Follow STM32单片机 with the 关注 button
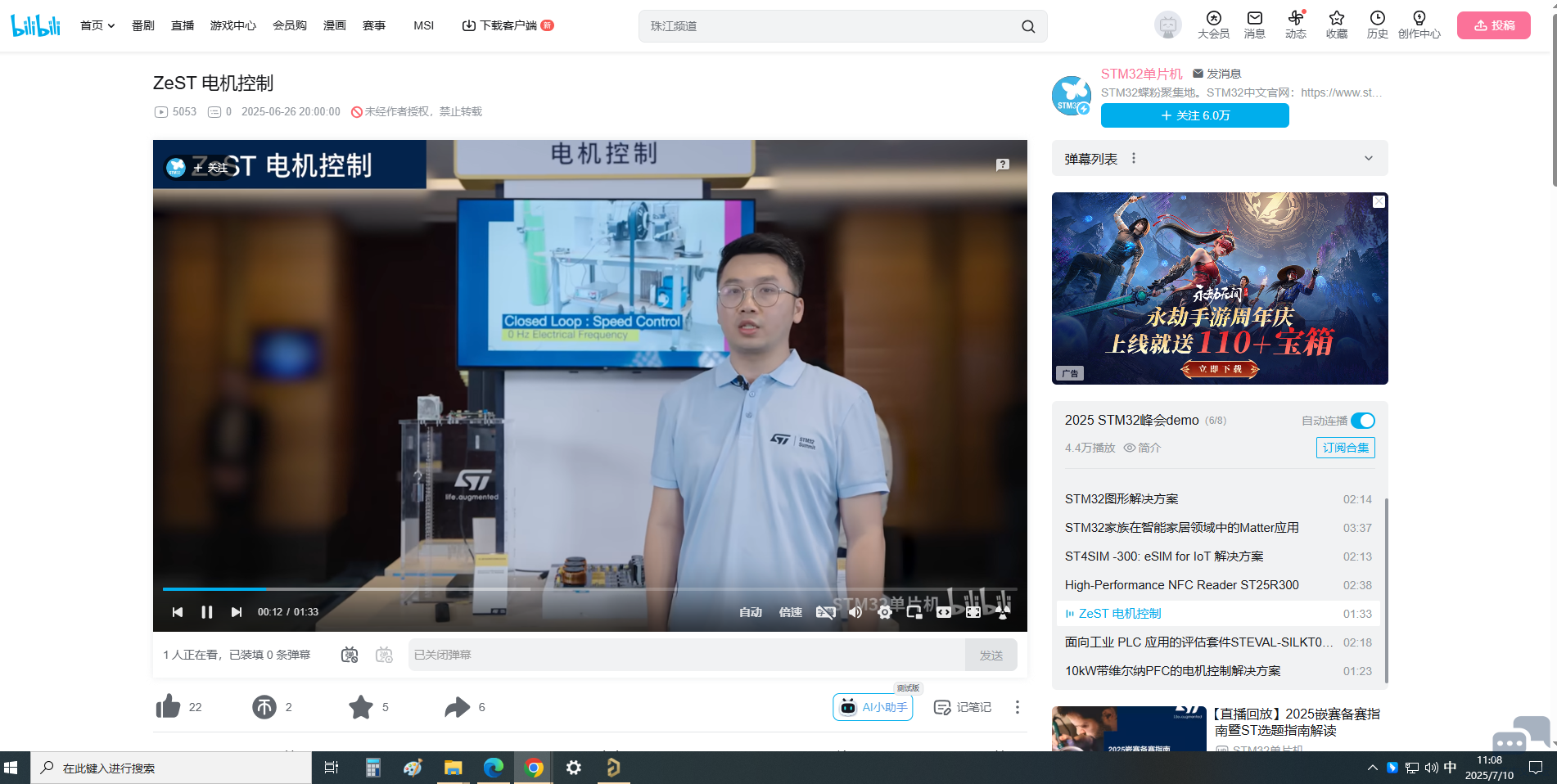 coord(1195,115)
